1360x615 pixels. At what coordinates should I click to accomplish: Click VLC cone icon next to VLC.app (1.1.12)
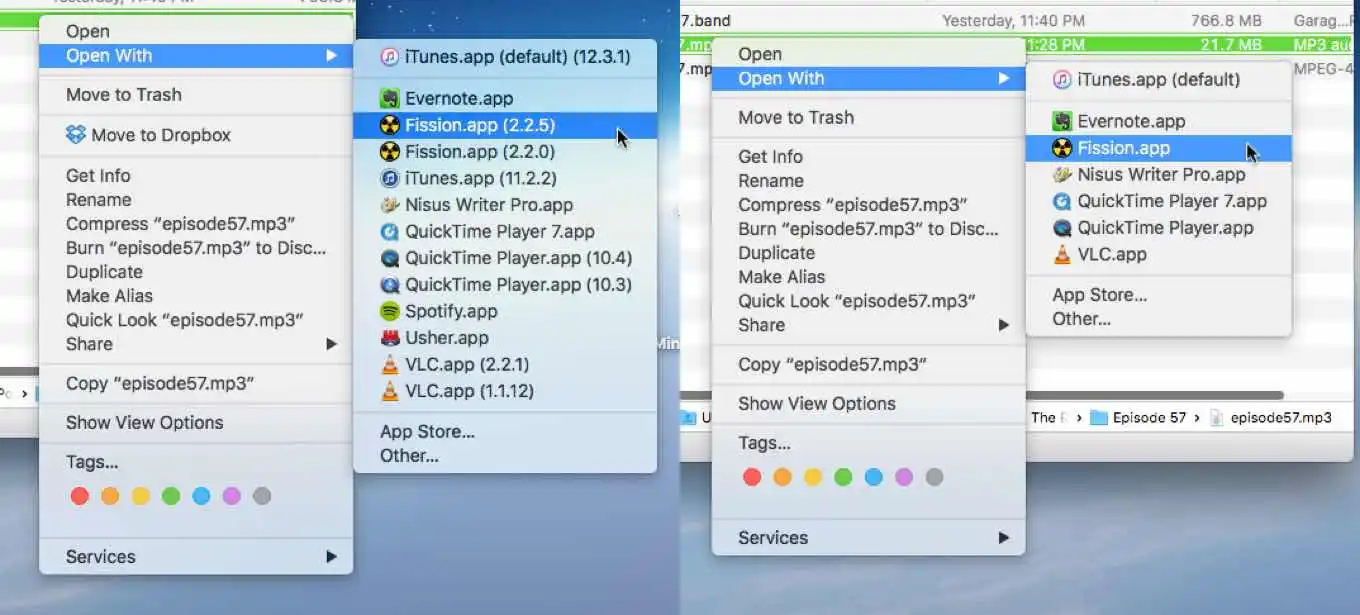click(x=390, y=391)
